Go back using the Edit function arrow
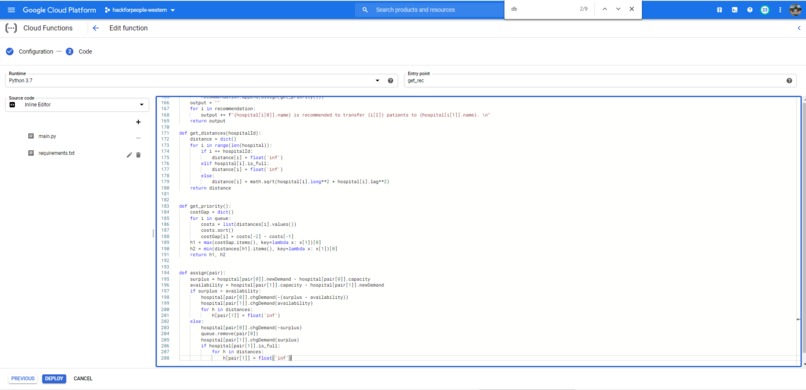 point(96,28)
